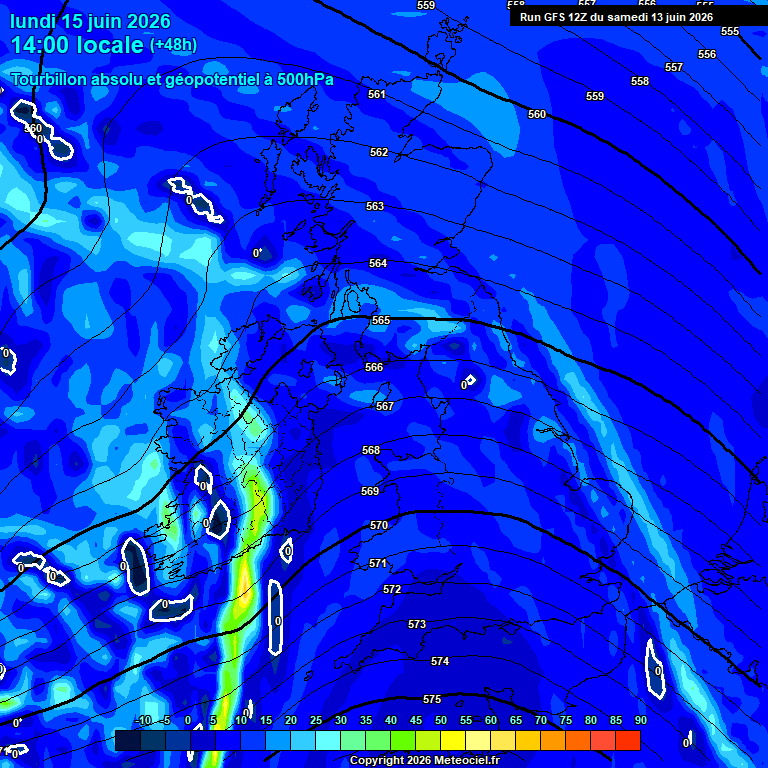Select 'Tourbillon absolu et géopotentiel à 500hPa' subtitle
This screenshot has width=768, height=768.
tap(172, 79)
